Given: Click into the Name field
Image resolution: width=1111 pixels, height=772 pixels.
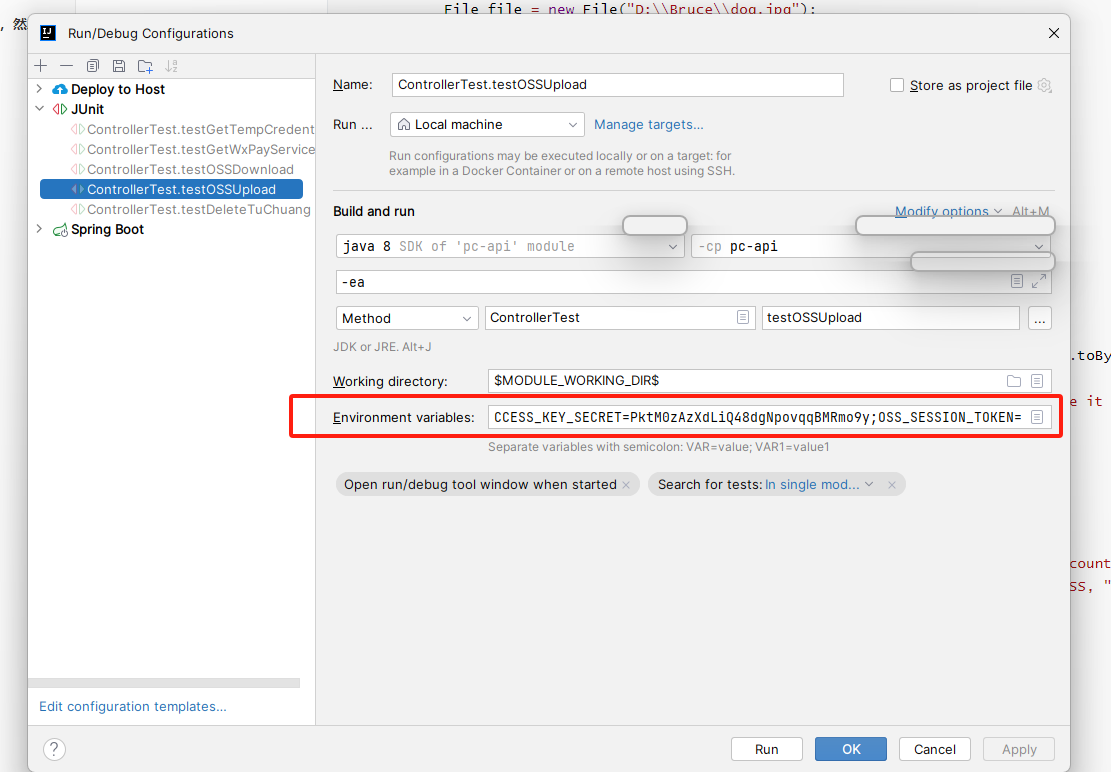Looking at the screenshot, I should pyautogui.click(x=617, y=85).
